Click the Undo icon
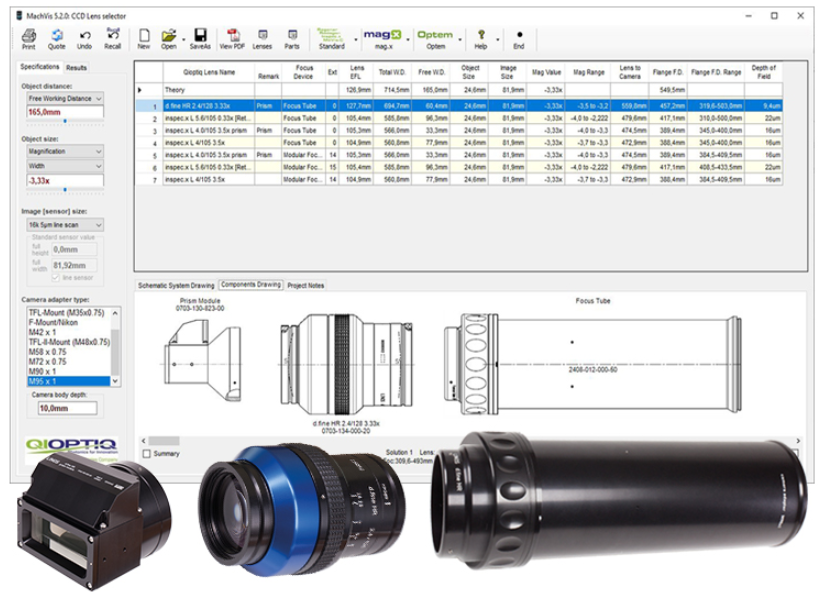 pos(85,39)
